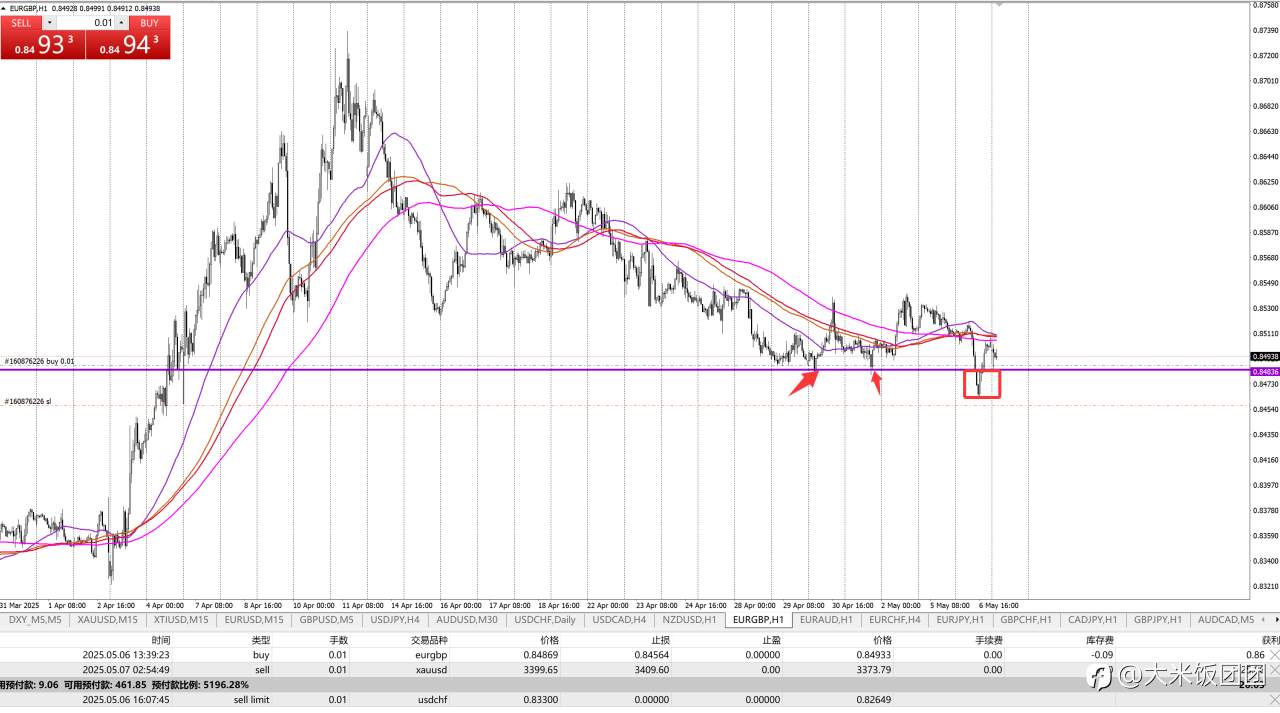Click the 手续费 column header
Viewport: 1280px width, 713px height.
coord(988,640)
